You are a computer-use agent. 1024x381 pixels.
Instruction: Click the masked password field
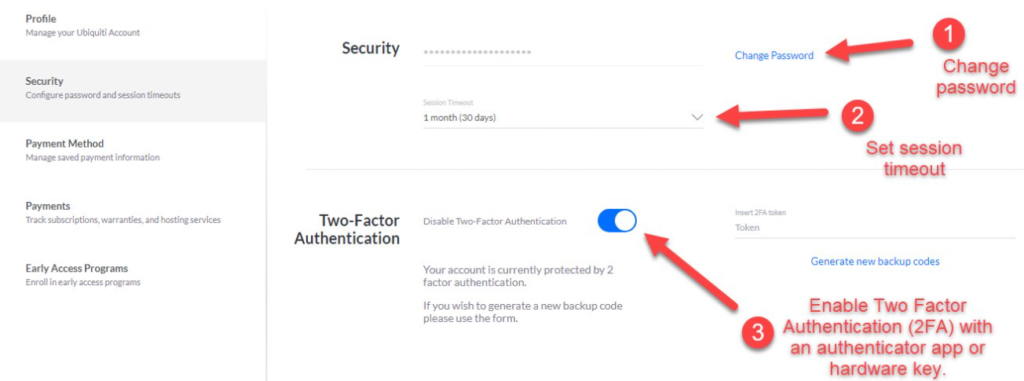[563, 52]
